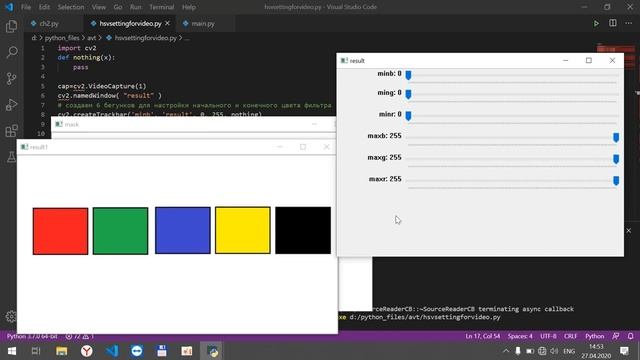Run the Python file with play icon
Screen dimensions: 640x360
596,23
